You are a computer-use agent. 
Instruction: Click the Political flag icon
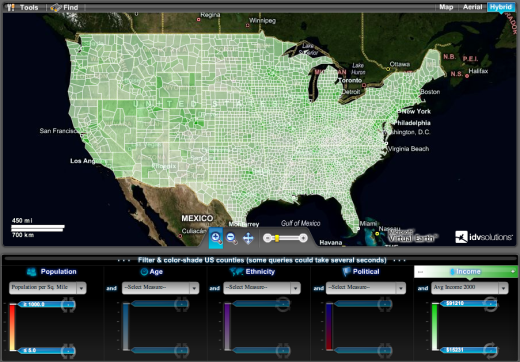(346, 272)
